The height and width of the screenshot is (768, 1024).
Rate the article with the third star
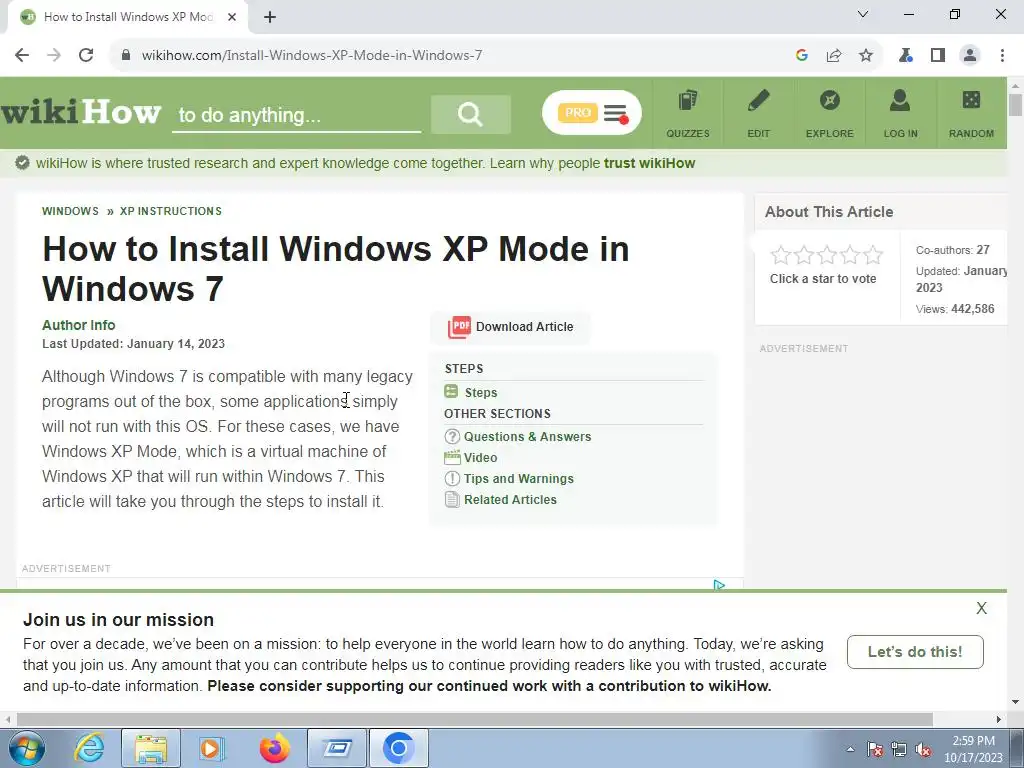[827, 255]
